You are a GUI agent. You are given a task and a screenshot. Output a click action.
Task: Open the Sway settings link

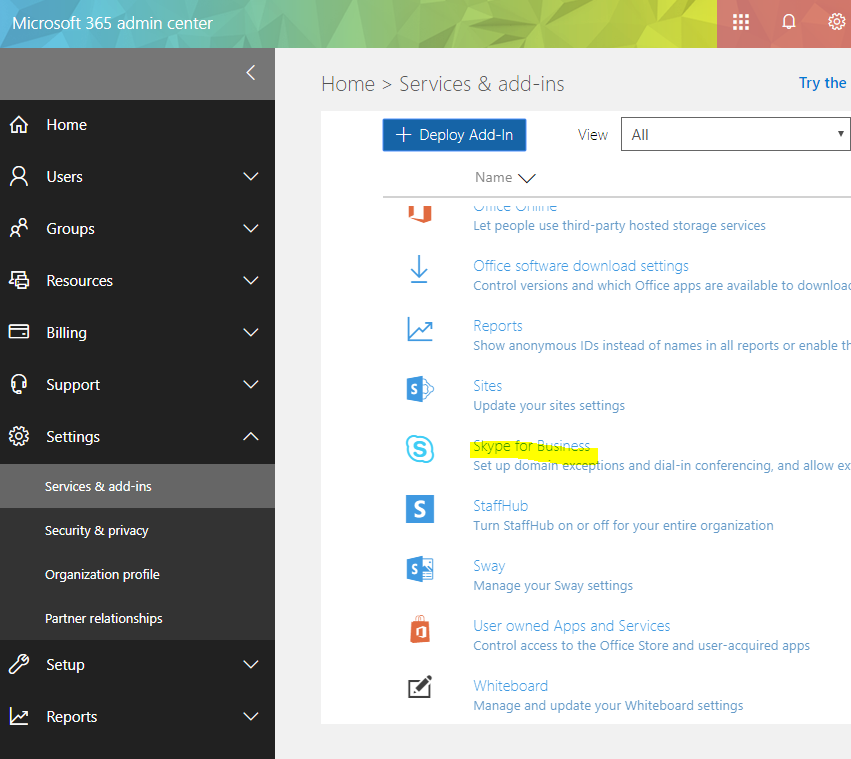tap(489, 566)
